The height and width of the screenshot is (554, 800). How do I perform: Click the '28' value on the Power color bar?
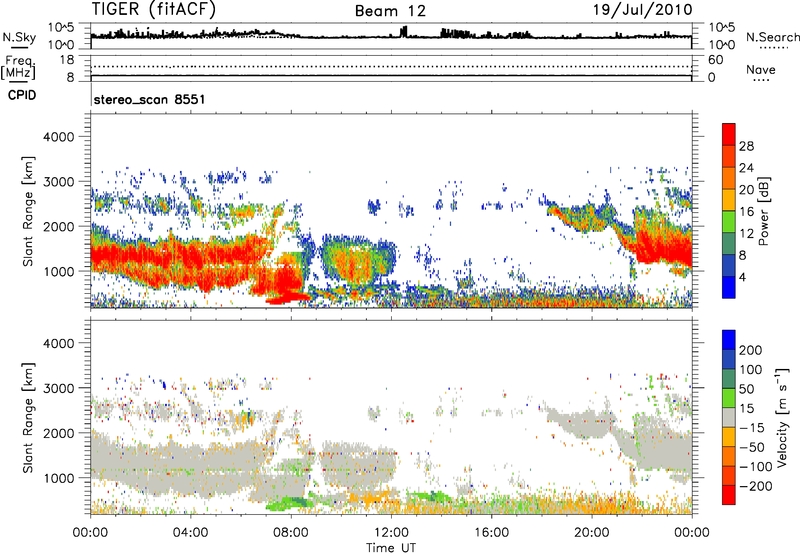tap(746, 146)
